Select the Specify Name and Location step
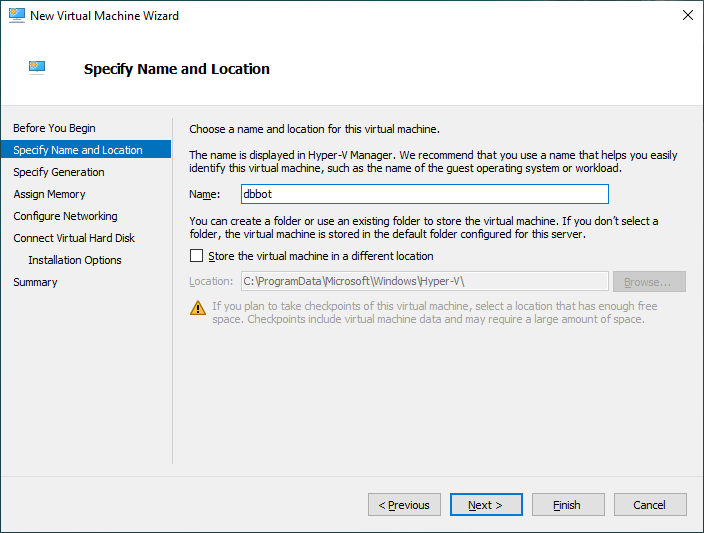 click(86, 150)
